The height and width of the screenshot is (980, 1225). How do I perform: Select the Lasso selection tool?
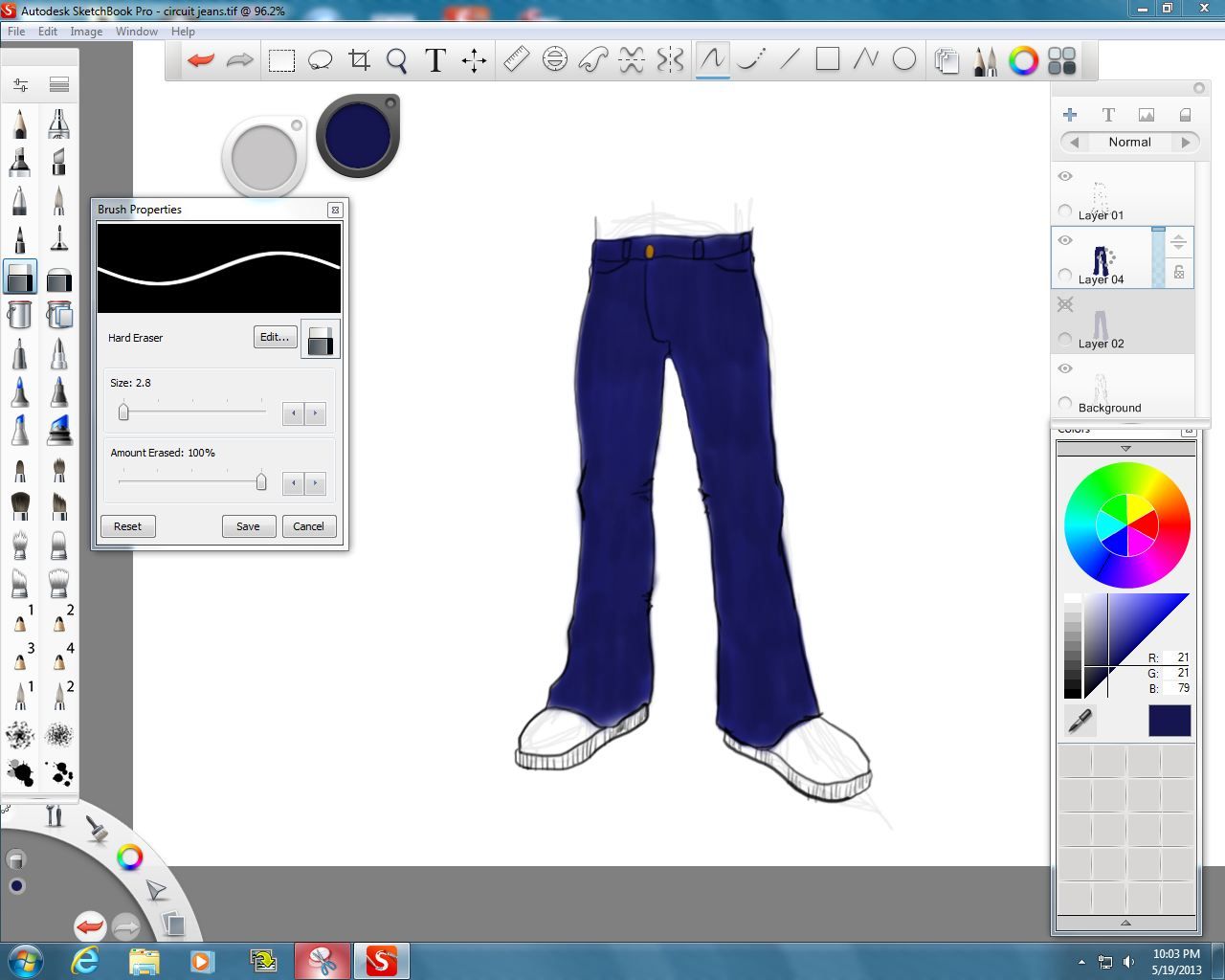(x=320, y=59)
